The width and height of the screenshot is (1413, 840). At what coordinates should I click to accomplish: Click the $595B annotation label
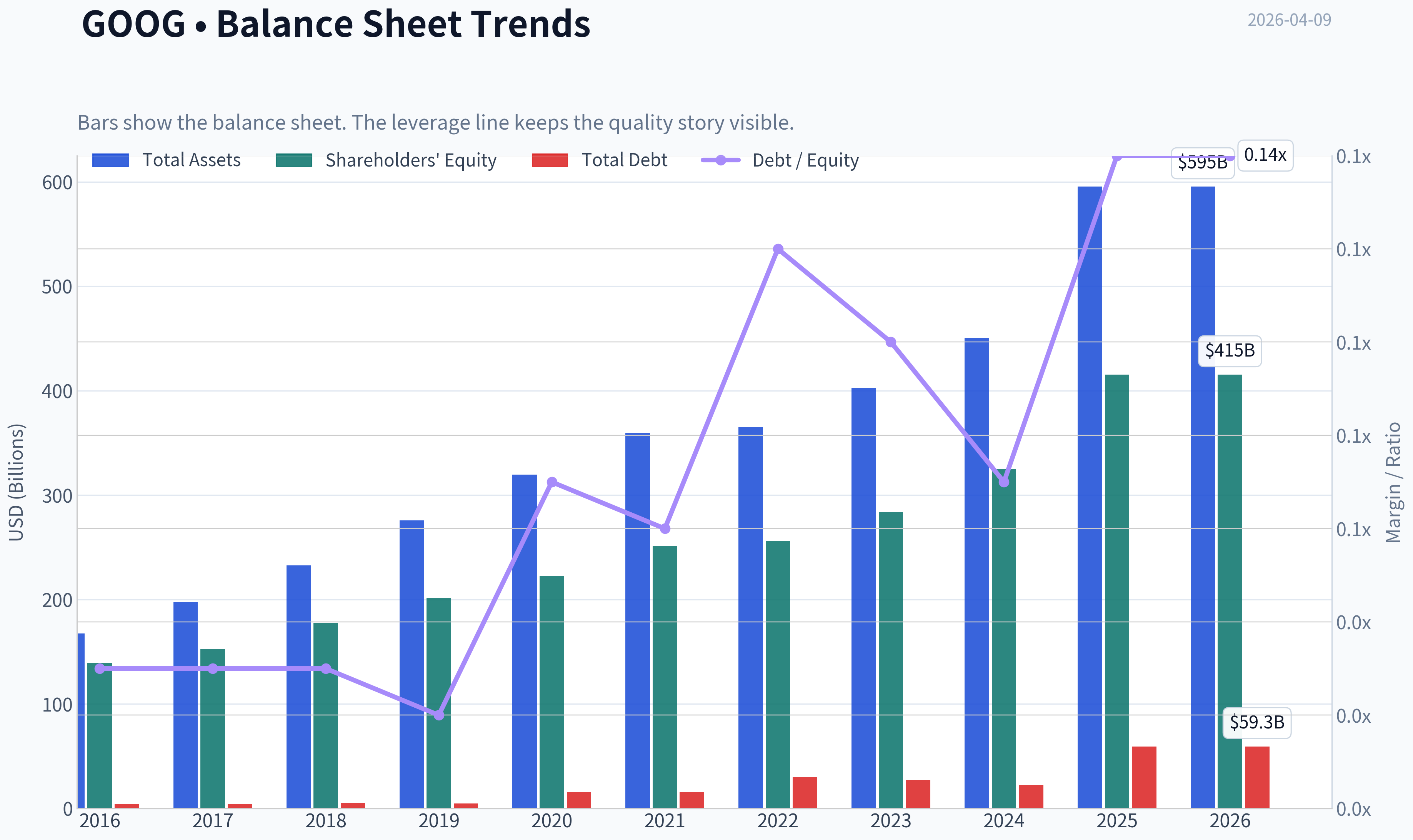coord(1203,163)
